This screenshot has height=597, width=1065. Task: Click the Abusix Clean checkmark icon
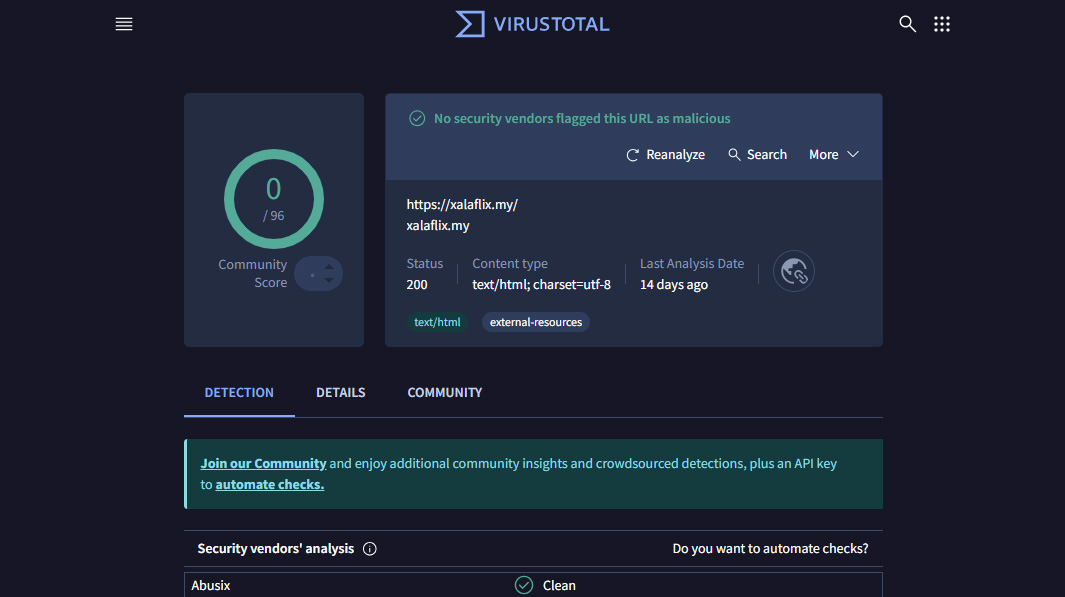523,585
